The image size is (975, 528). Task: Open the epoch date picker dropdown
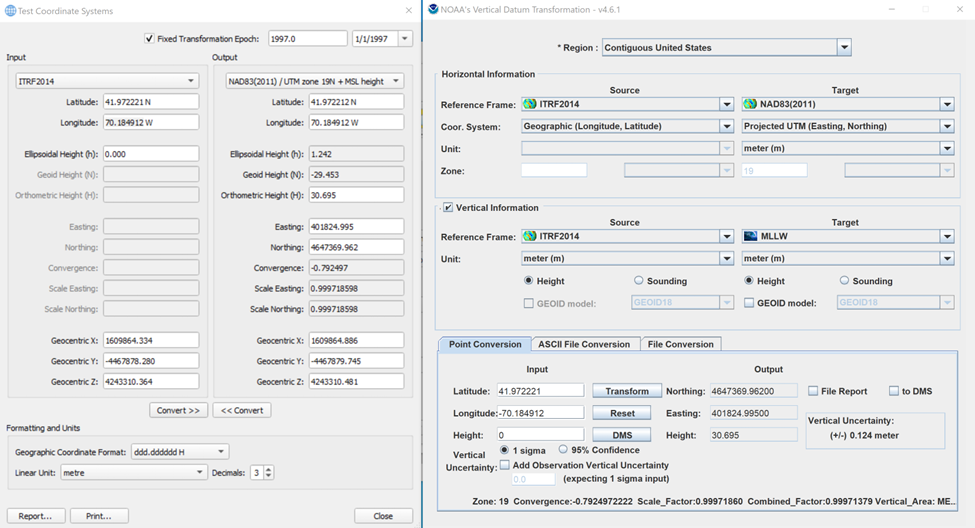[x=404, y=39]
